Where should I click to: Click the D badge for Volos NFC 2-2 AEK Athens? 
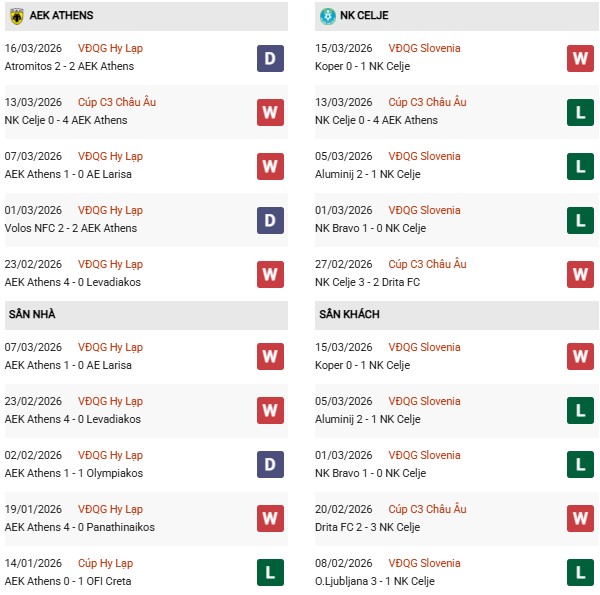[x=270, y=220]
